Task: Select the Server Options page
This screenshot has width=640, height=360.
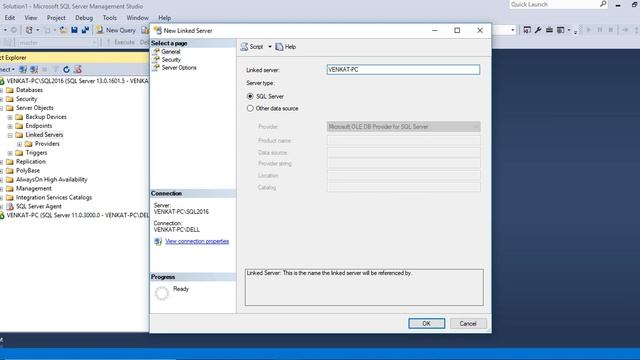Action: [179, 68]
